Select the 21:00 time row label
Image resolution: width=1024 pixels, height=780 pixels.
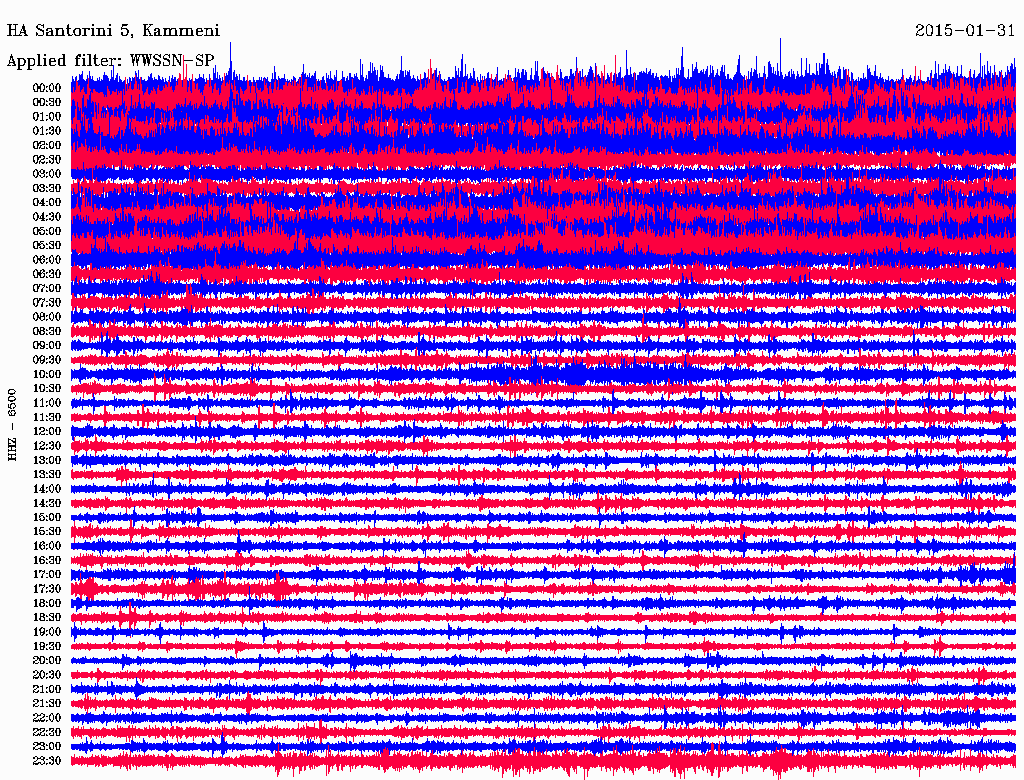47,689
